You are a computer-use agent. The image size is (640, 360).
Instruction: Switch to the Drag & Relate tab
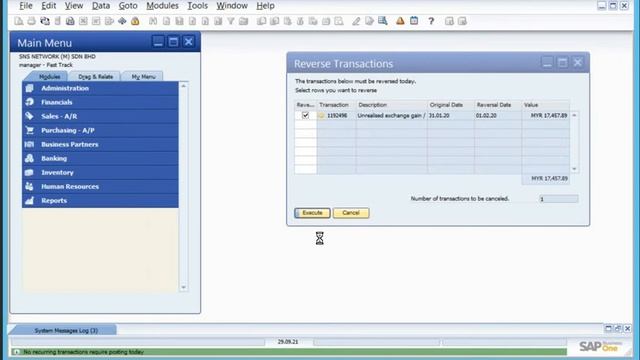pyautogui.click(x=96, y=77)
